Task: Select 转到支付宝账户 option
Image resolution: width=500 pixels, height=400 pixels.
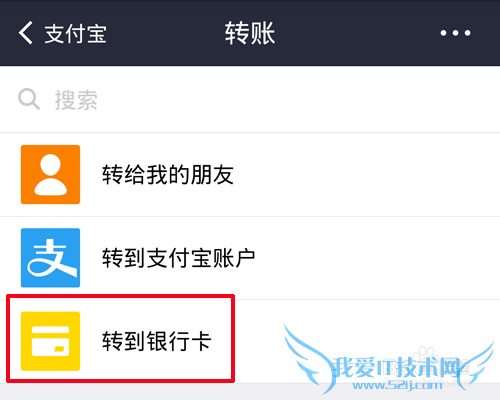Action: 179,258
